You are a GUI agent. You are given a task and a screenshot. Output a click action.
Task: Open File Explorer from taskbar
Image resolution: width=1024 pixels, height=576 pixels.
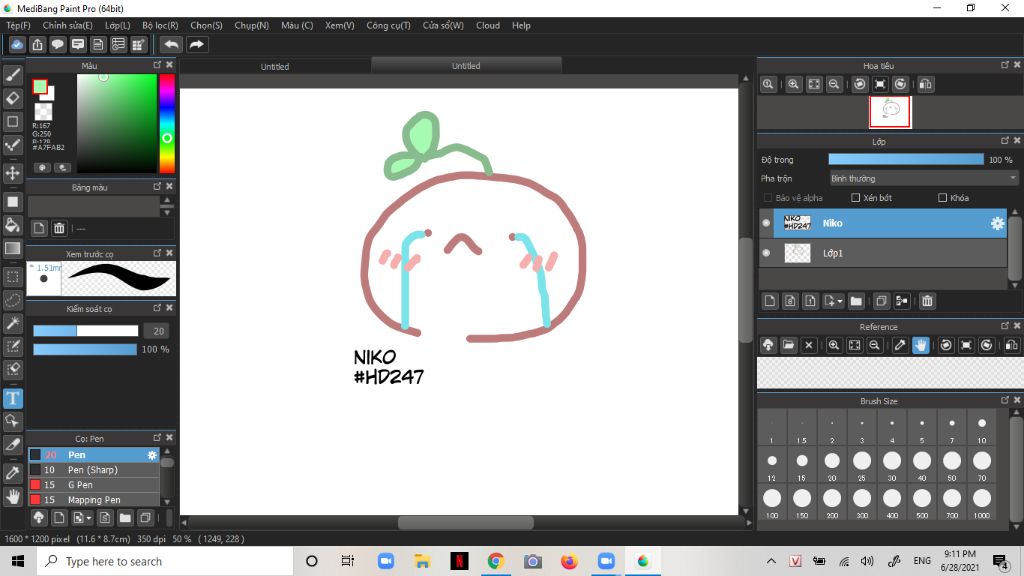423,561
